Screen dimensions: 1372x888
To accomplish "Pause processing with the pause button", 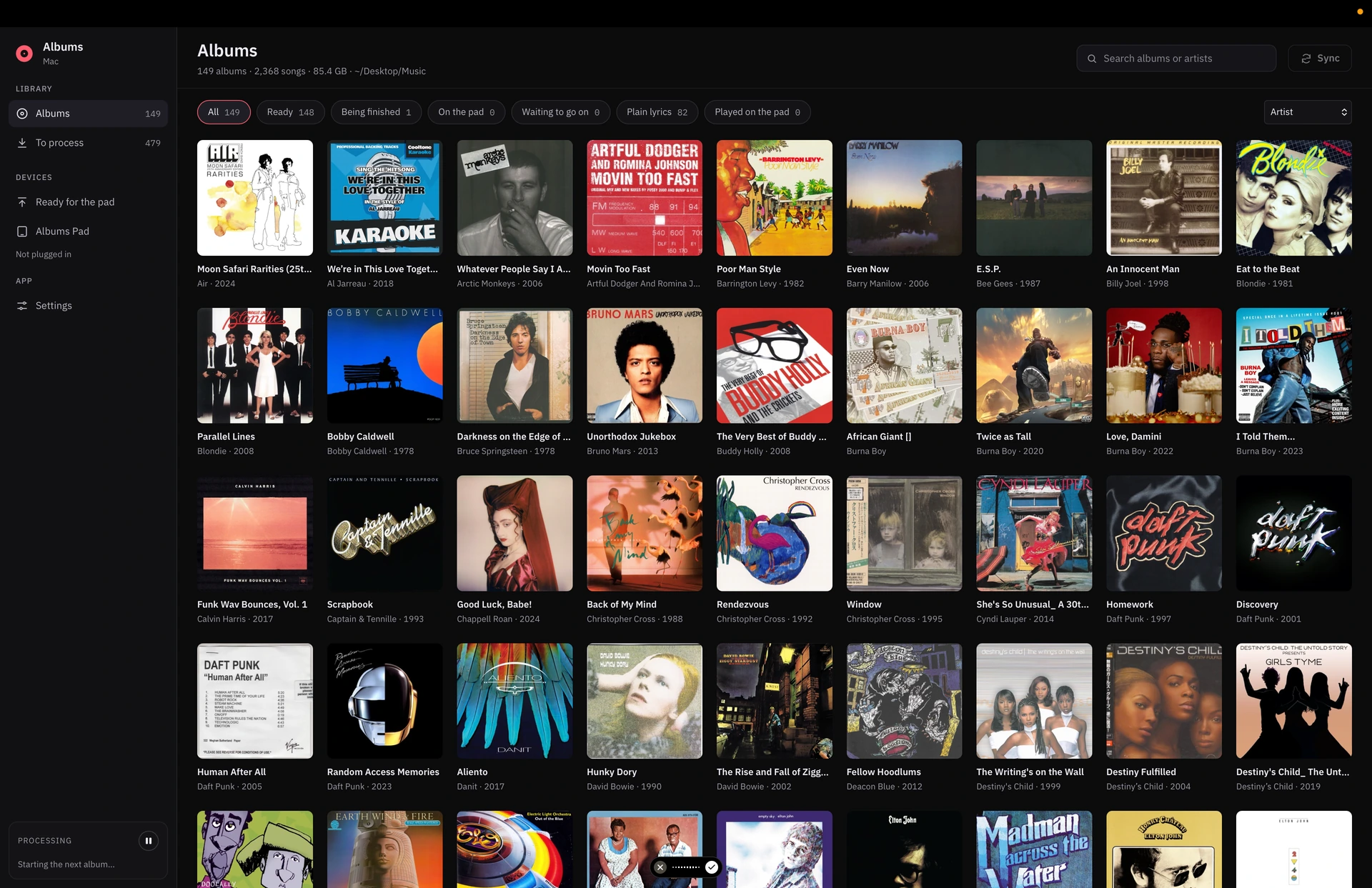I will point(149,841).
